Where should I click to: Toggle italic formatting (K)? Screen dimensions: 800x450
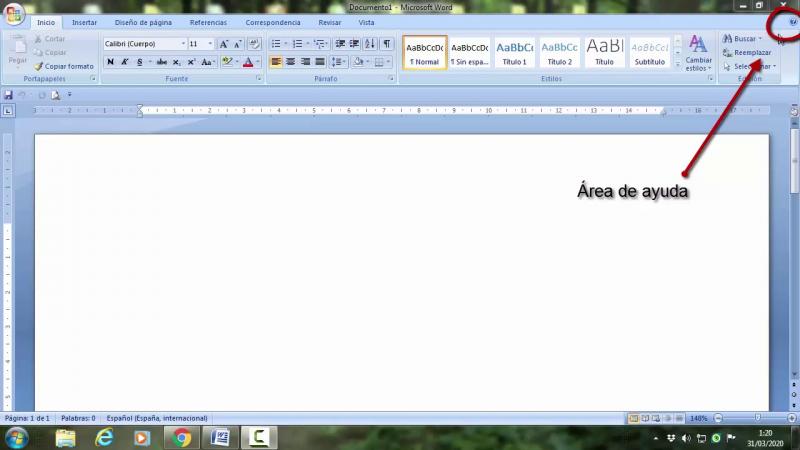125,62
